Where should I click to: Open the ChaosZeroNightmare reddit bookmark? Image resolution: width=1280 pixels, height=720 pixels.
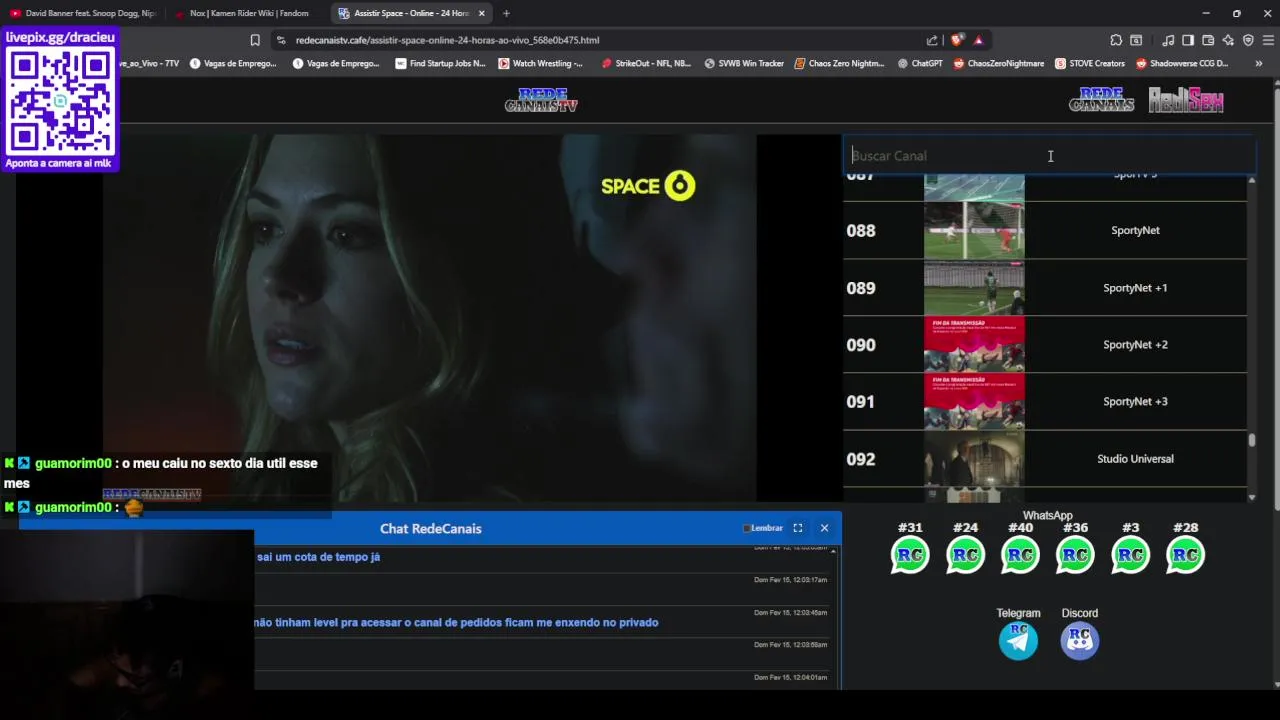pos(998,63)
